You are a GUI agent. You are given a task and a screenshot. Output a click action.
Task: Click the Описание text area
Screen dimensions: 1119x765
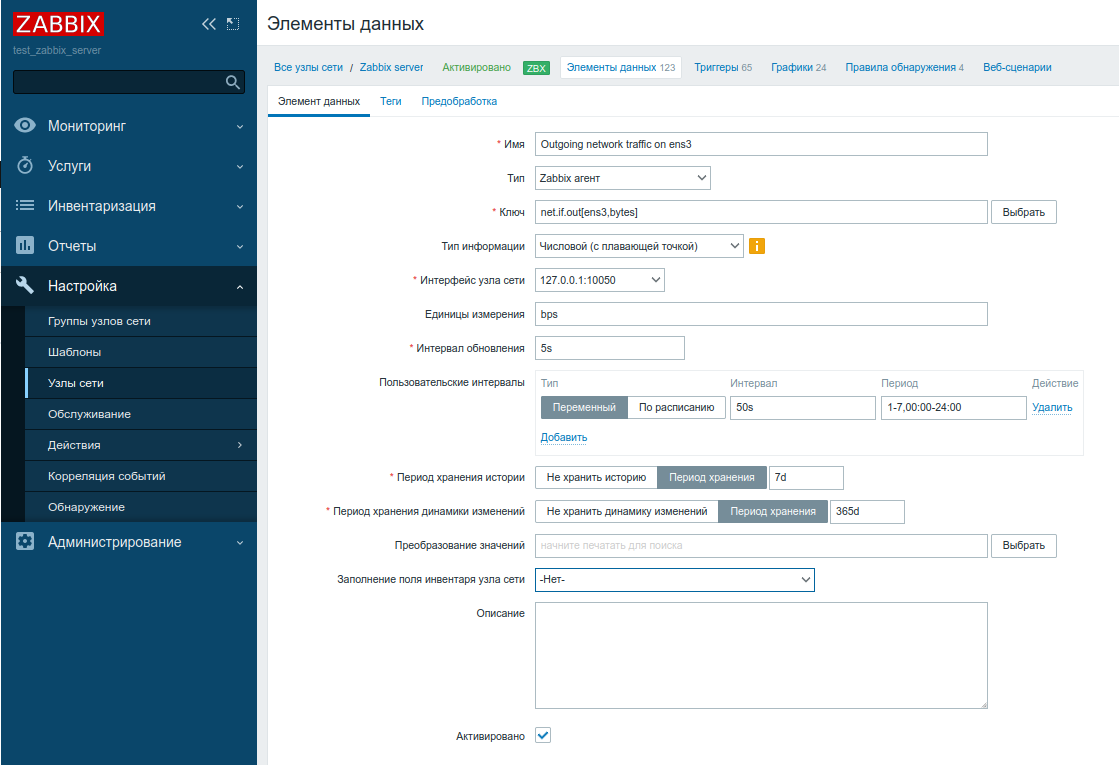click(x=761, y=655)
